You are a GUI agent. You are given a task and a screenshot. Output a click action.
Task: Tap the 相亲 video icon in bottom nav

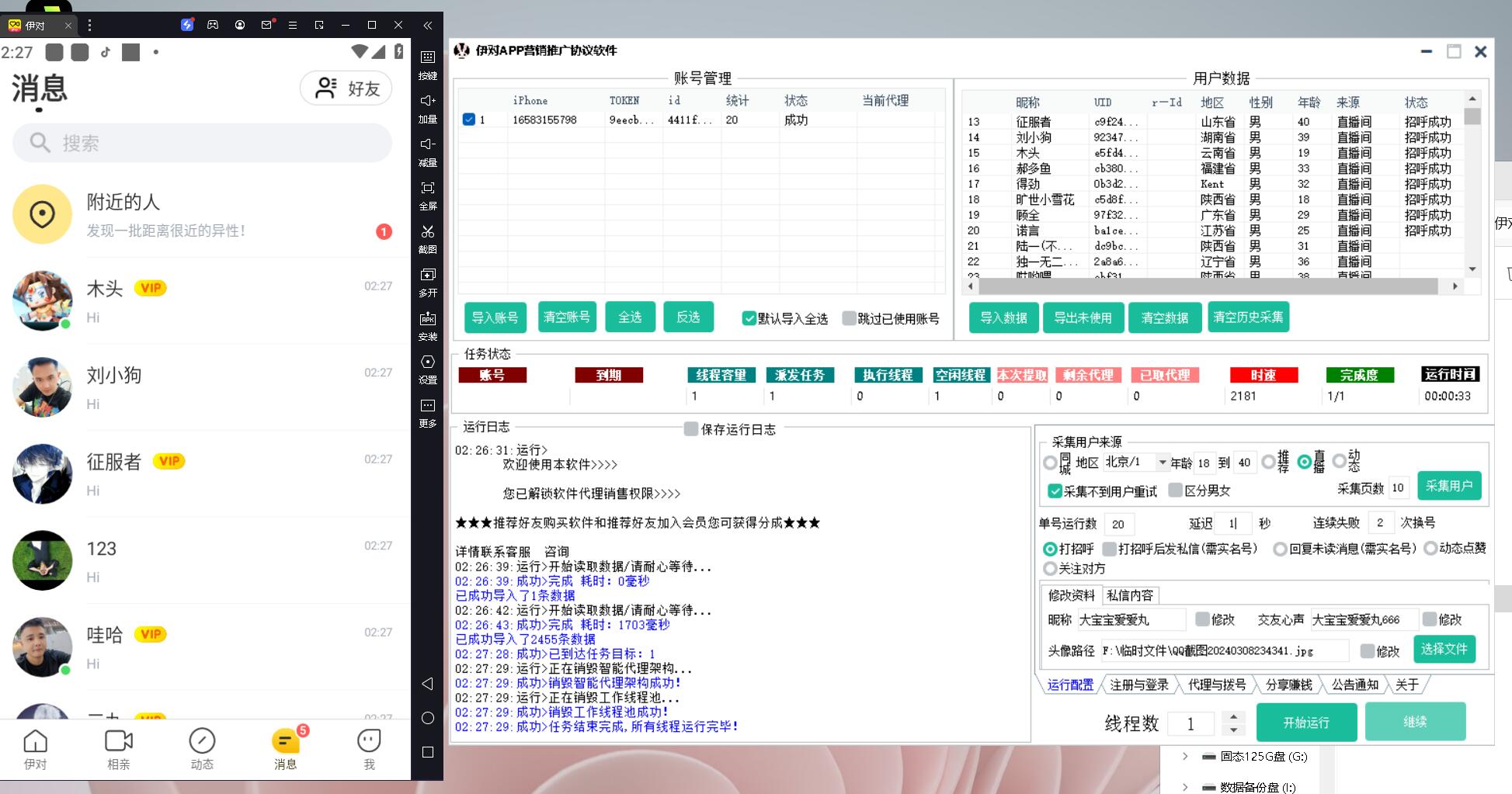(118, 741)
